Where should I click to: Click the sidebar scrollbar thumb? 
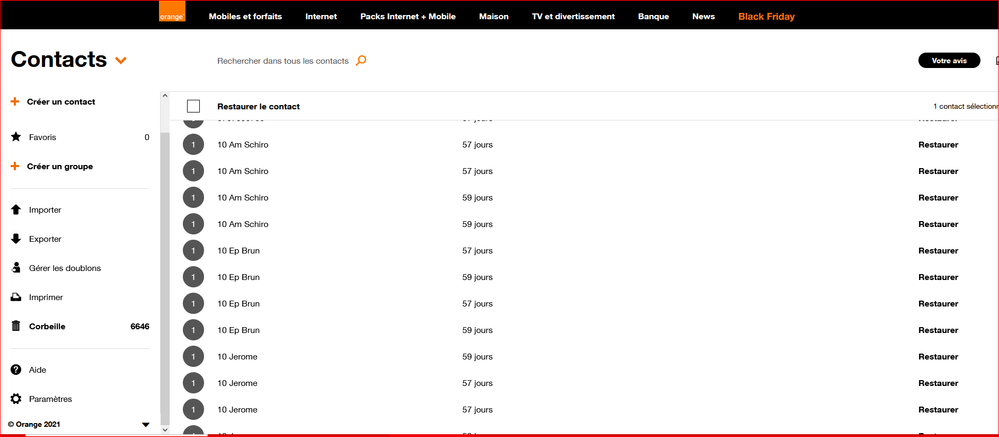point(165,279)
